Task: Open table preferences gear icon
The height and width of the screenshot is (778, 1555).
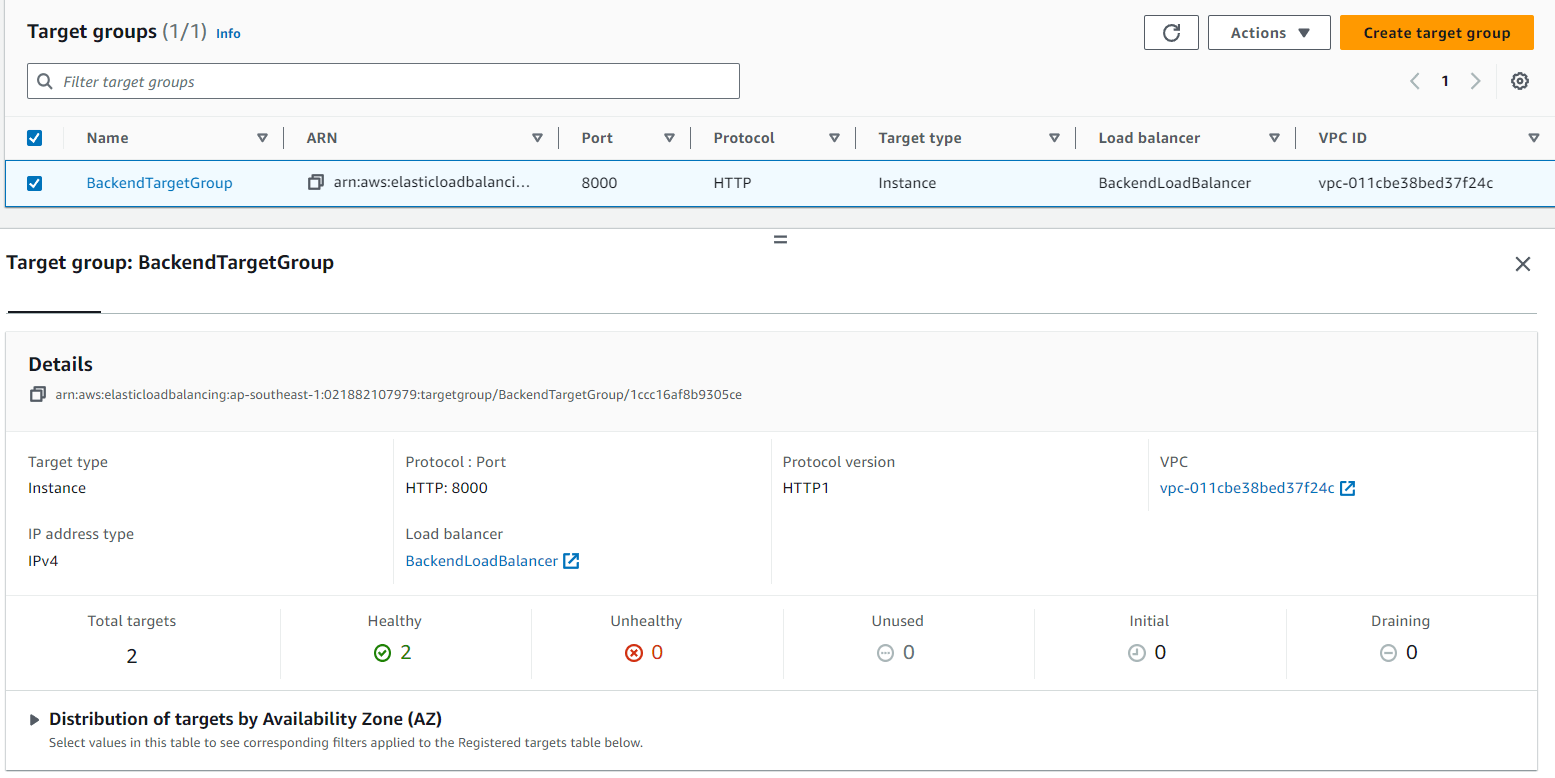Action: click(1520, 82)
